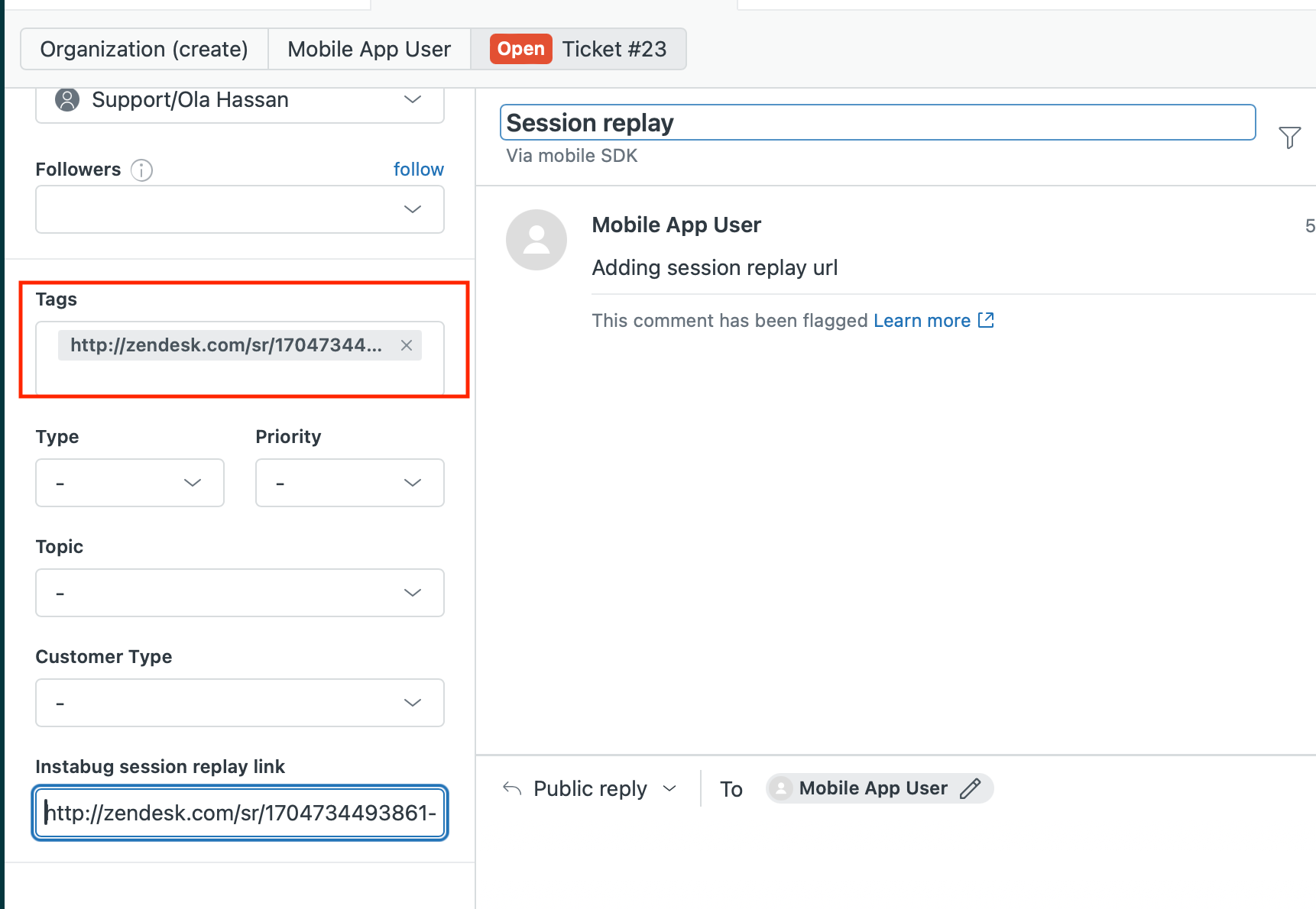
Task: Switch to the Organization (create) tab
Action: 144,49
